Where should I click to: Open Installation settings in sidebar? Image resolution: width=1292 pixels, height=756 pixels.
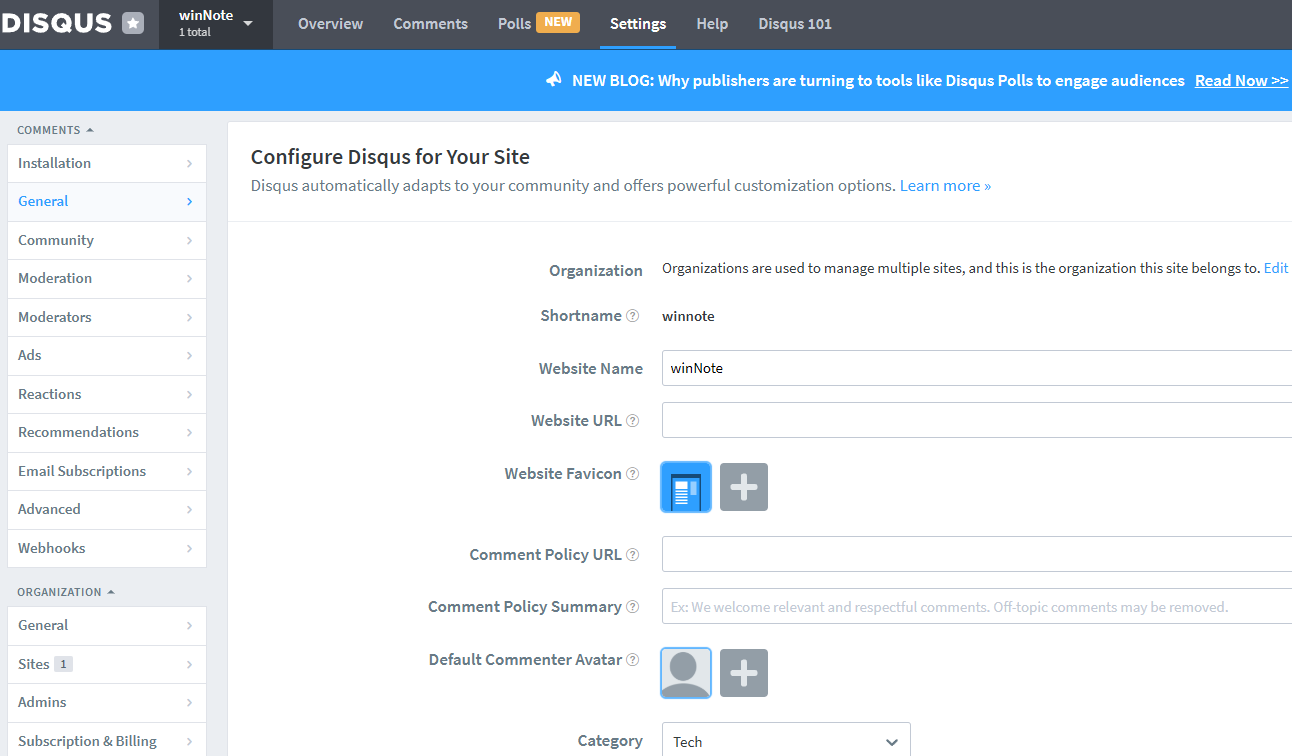point(107,163)
